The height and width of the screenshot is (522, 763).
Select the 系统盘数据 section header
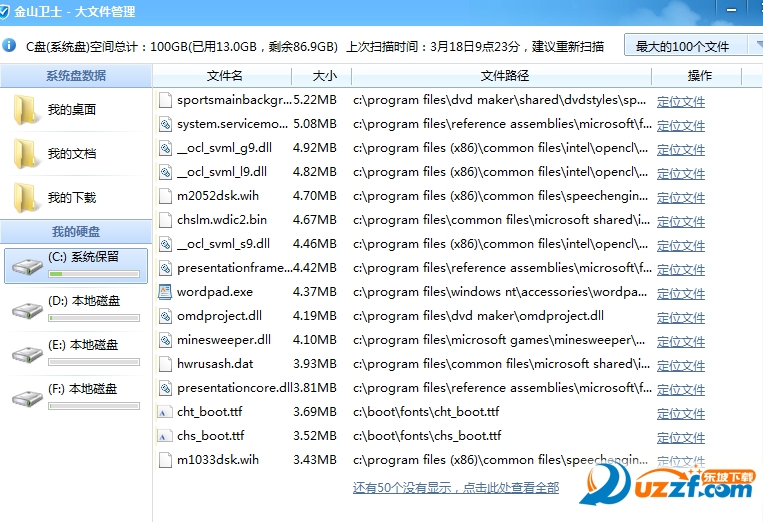76,76
